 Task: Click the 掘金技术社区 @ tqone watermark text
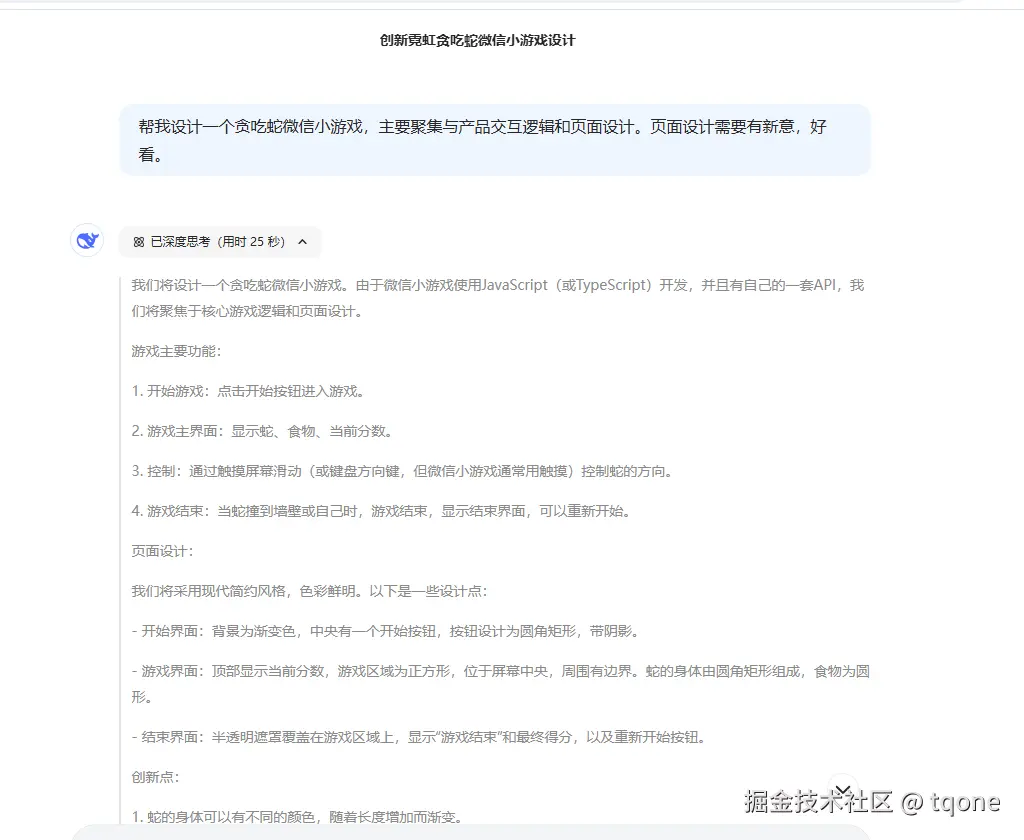coord(872,801)
